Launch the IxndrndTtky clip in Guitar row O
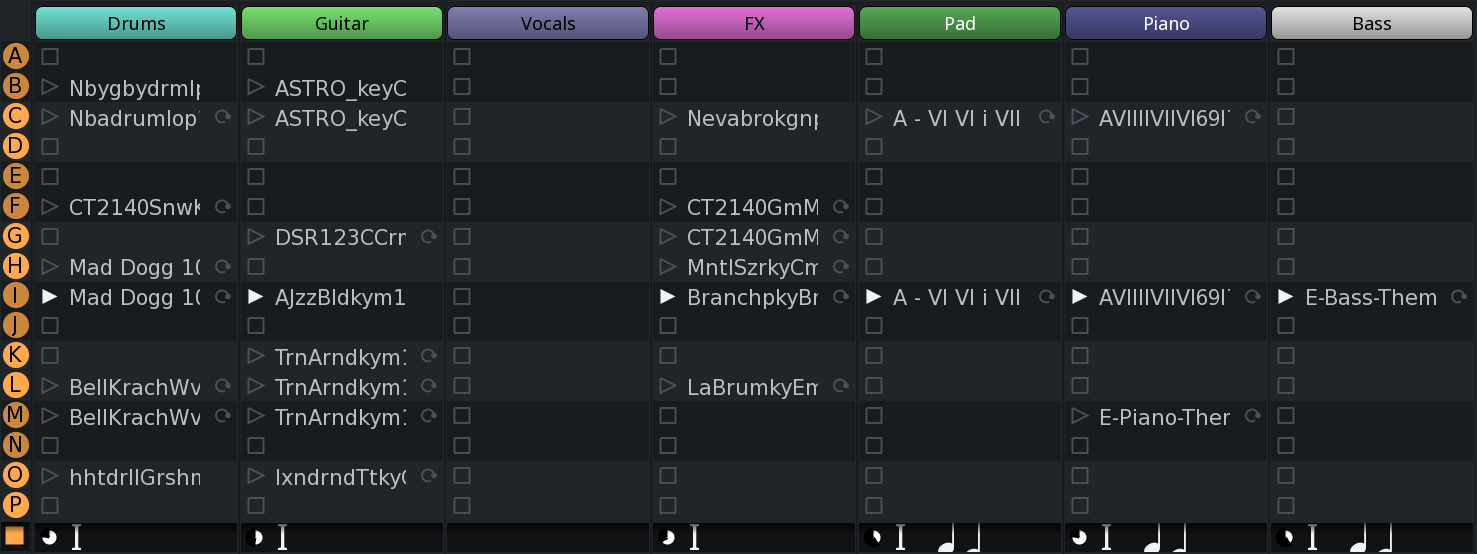 click(256, 476)
